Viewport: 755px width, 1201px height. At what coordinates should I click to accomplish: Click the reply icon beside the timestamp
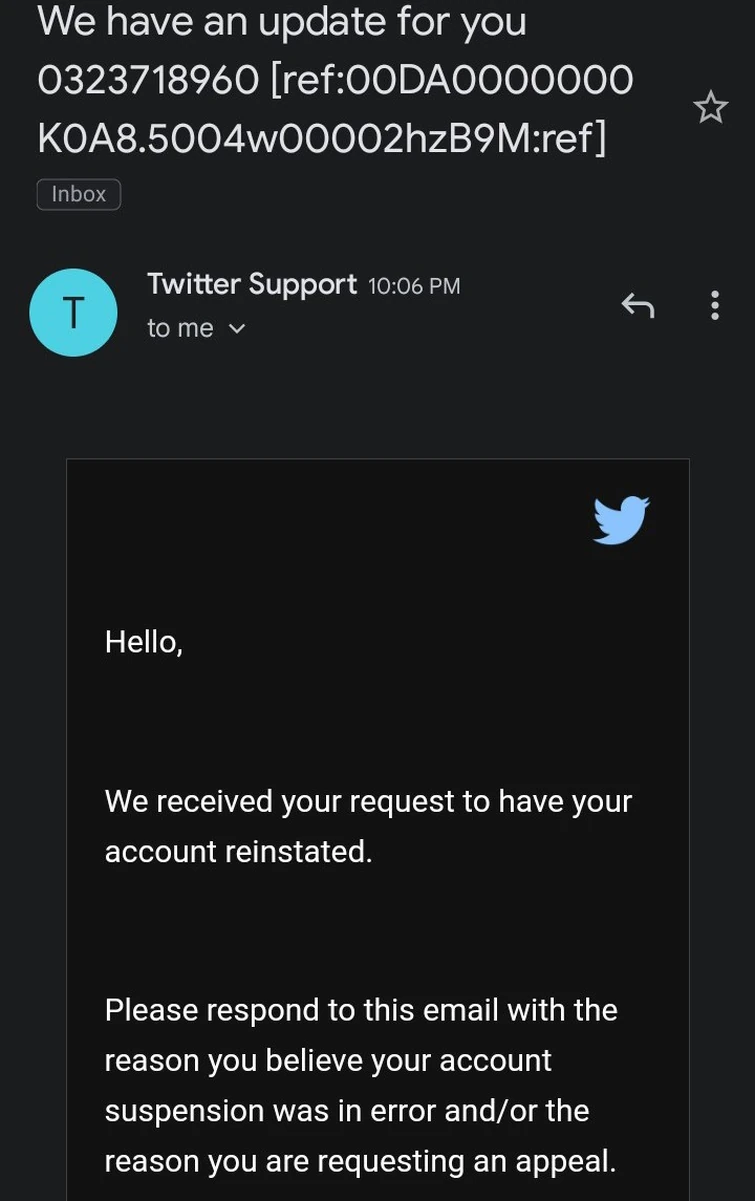click(x=637, y=305)
